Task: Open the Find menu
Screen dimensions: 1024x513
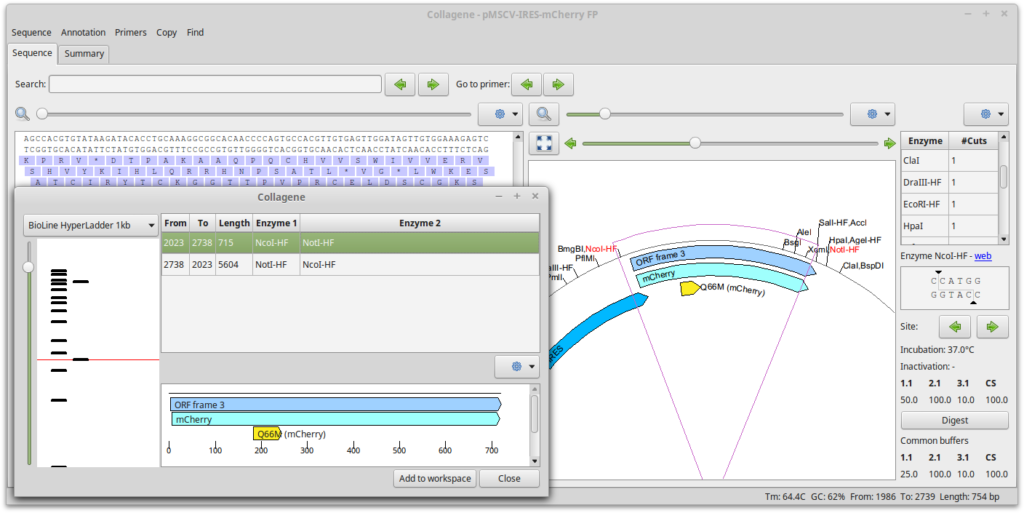Action: point(195,32)
